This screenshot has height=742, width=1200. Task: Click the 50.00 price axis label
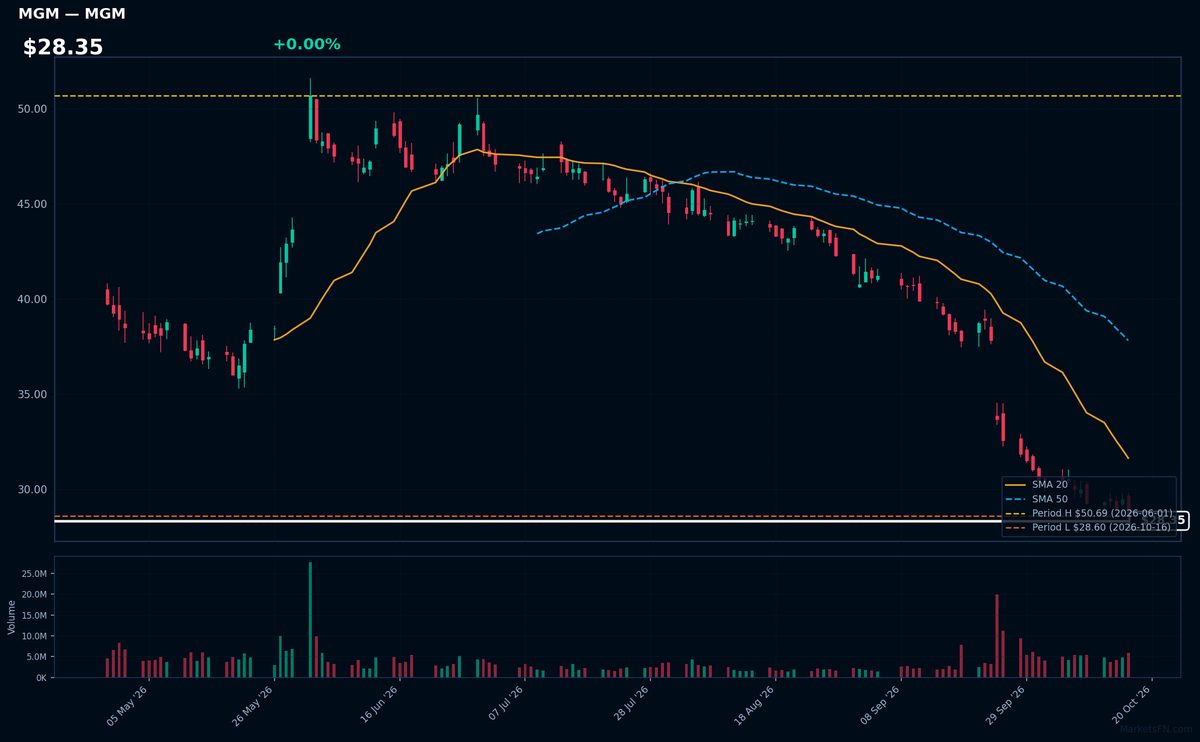click(x=32, y=109)
